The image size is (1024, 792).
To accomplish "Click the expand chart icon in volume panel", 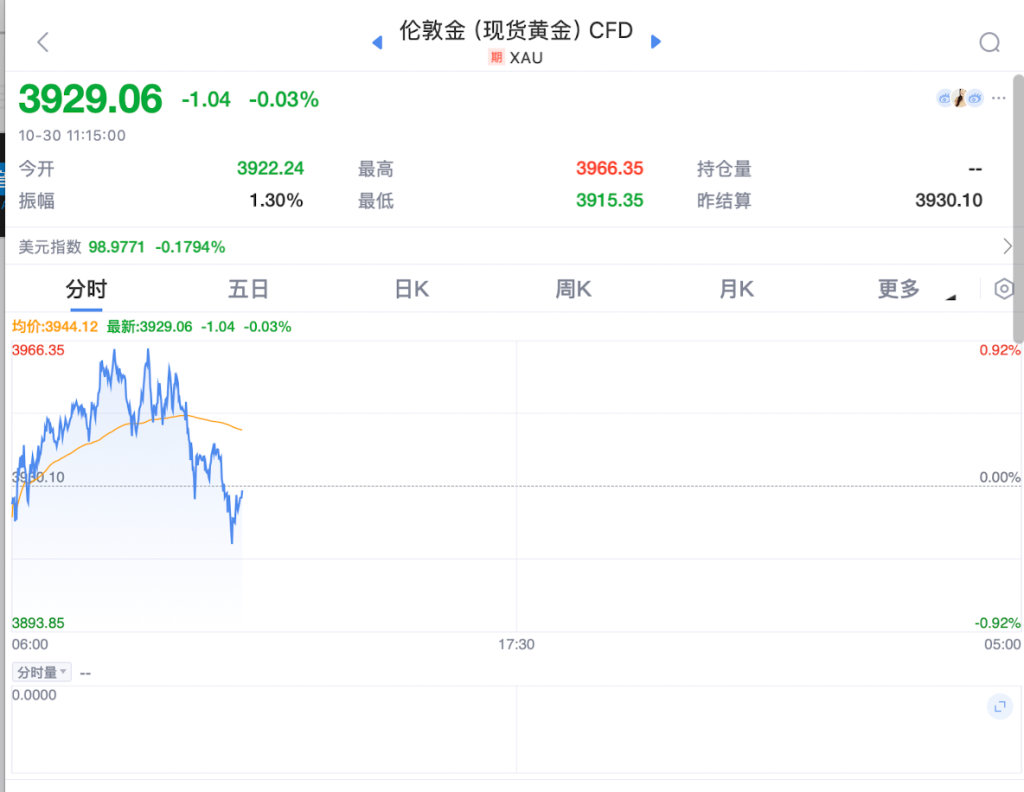I will (x=999, y=707).
